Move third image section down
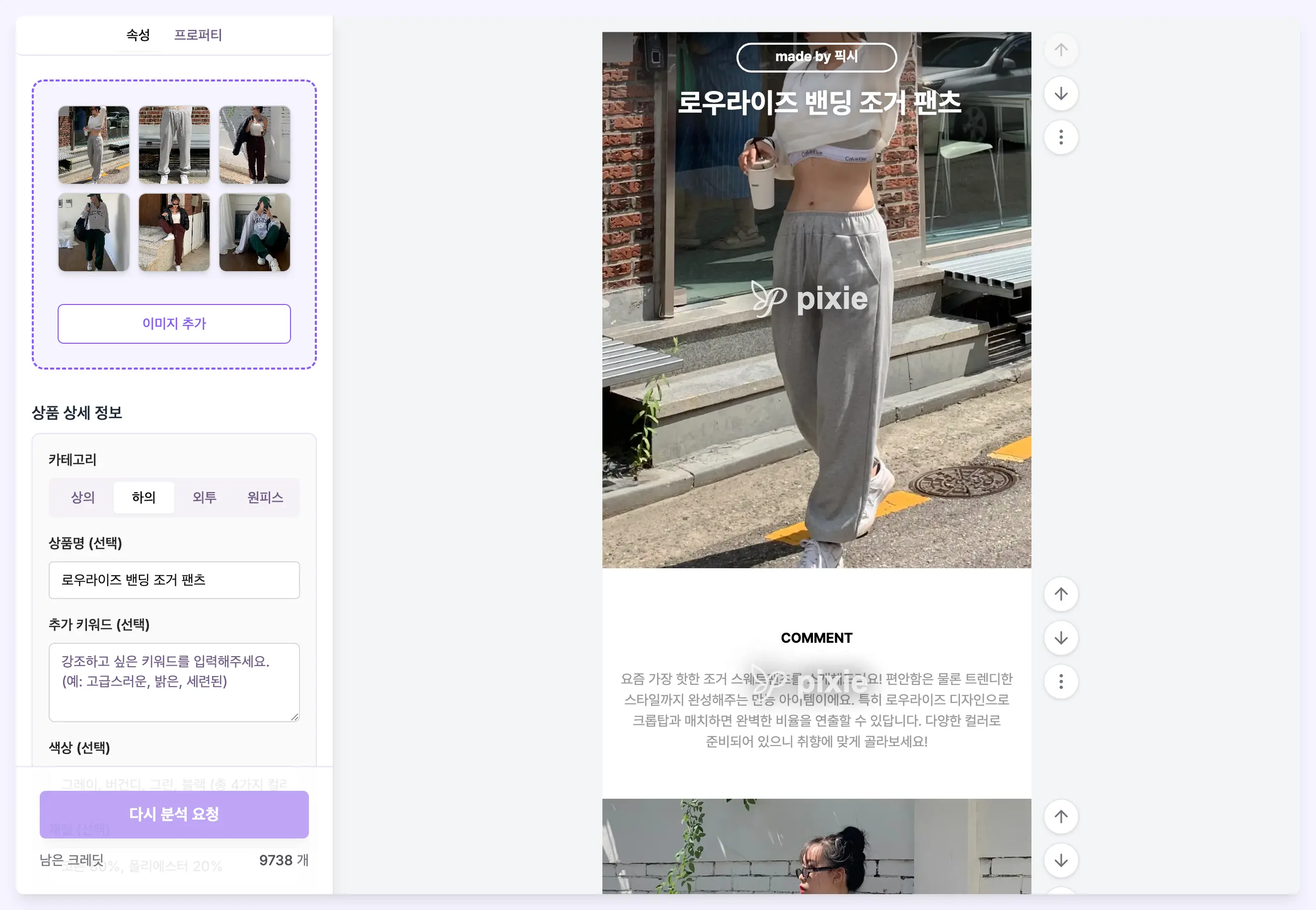This screenshot has width=1316, height=910. coord(1061,860)
